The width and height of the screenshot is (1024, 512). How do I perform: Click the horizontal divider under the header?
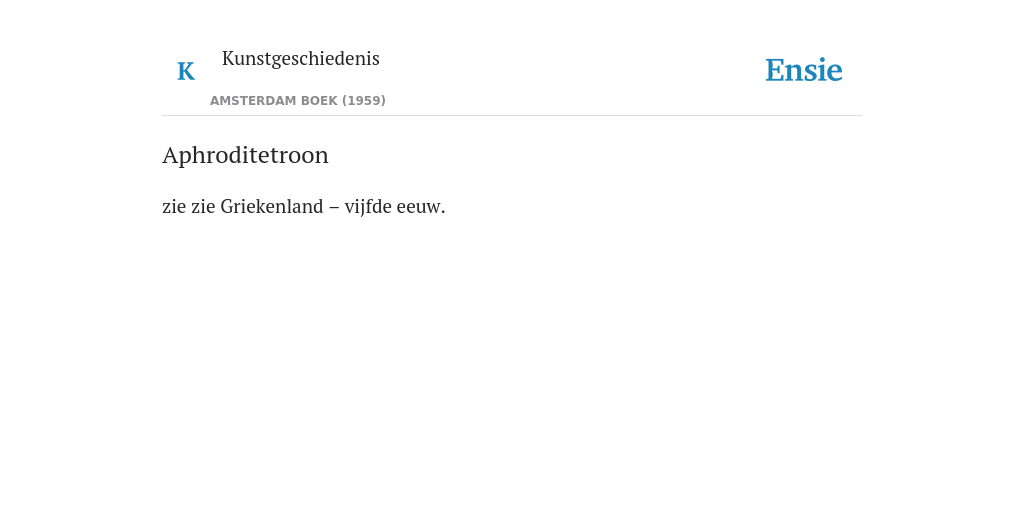pos(512,116)
